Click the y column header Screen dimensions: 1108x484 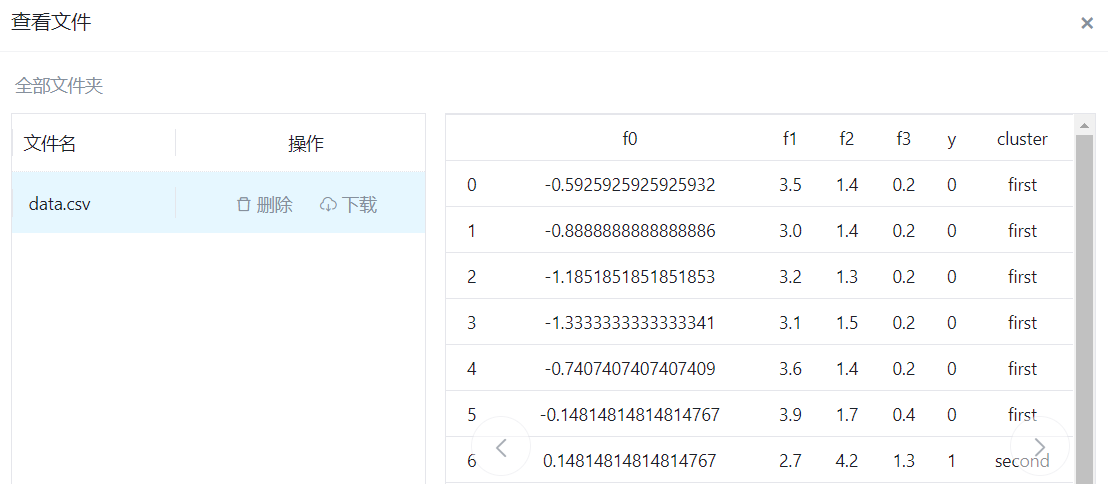point(951,139)
